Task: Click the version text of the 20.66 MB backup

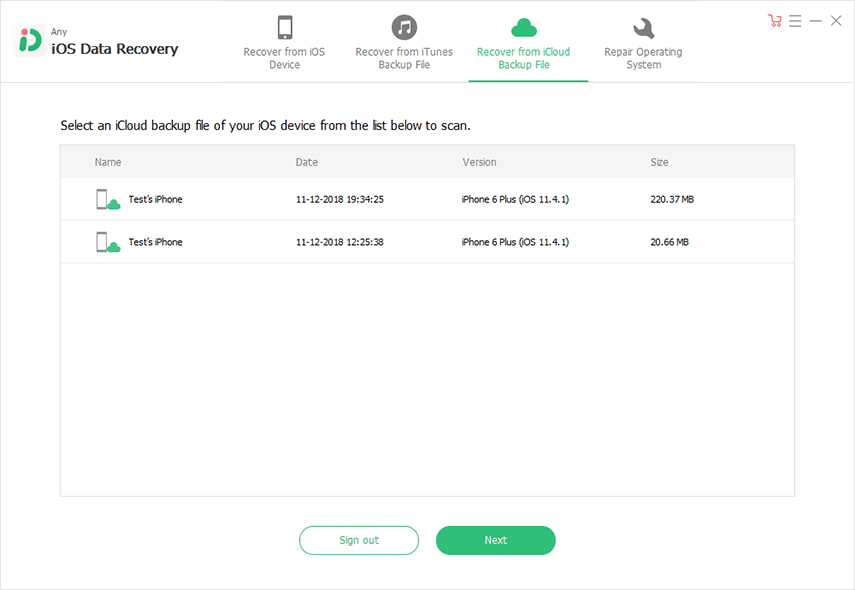Action: 515,242
